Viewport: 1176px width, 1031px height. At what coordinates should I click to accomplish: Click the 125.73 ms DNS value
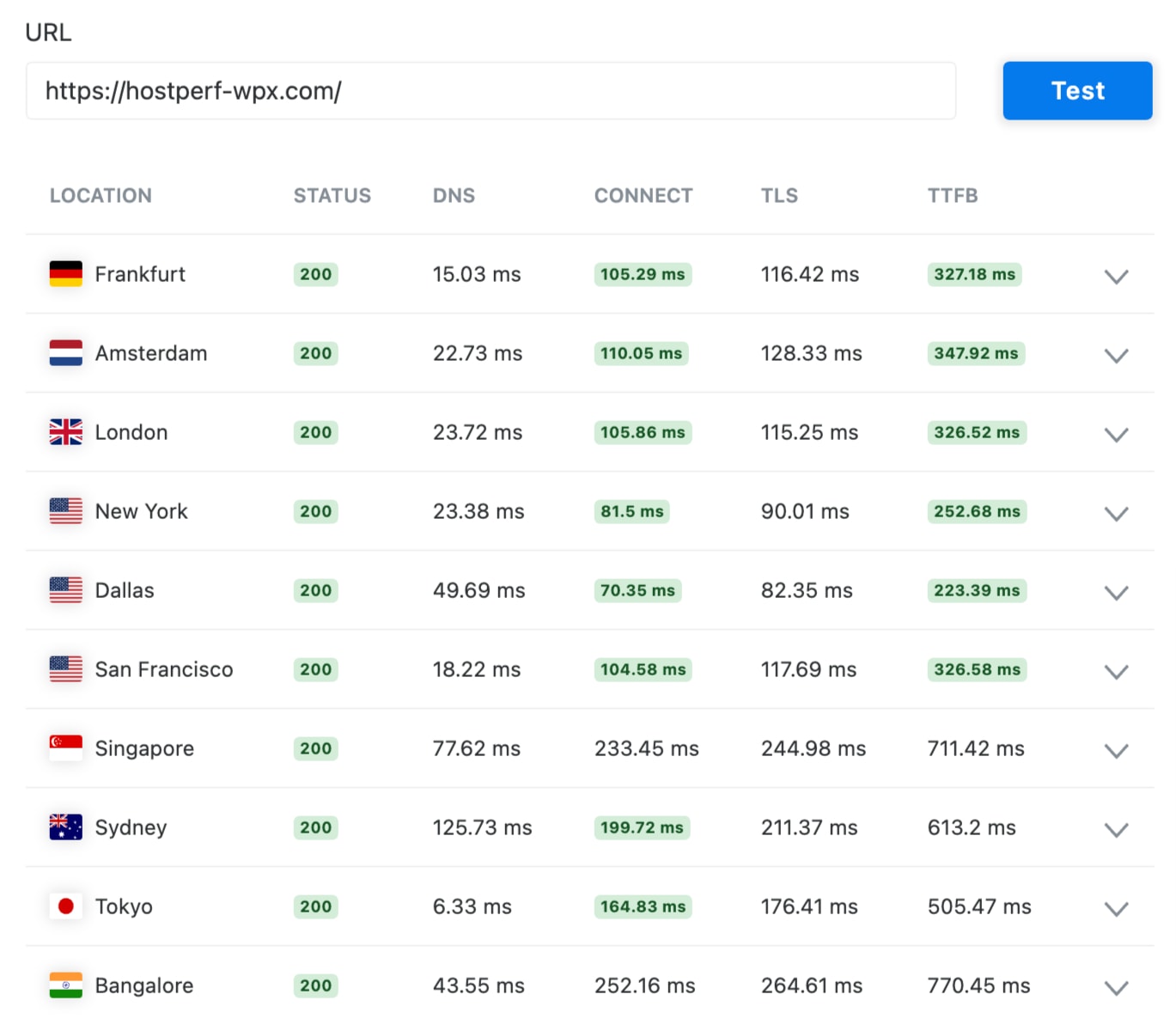point(483,827)
